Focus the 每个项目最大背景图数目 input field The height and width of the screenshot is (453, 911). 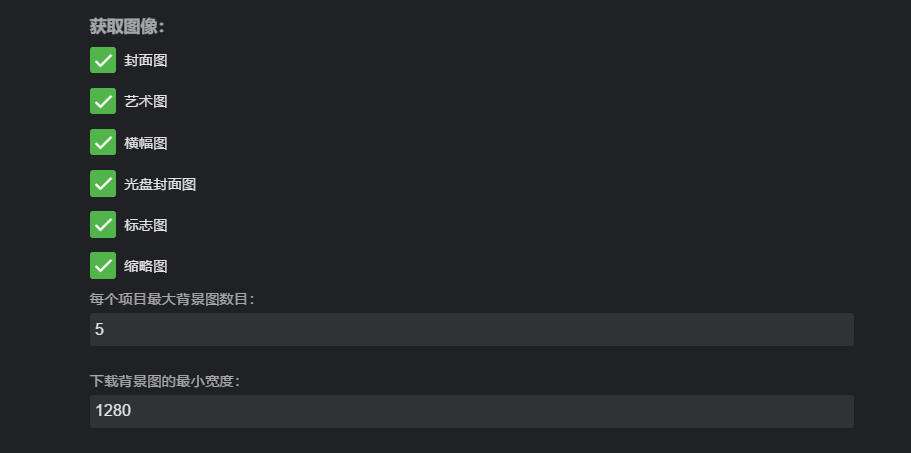471,329
